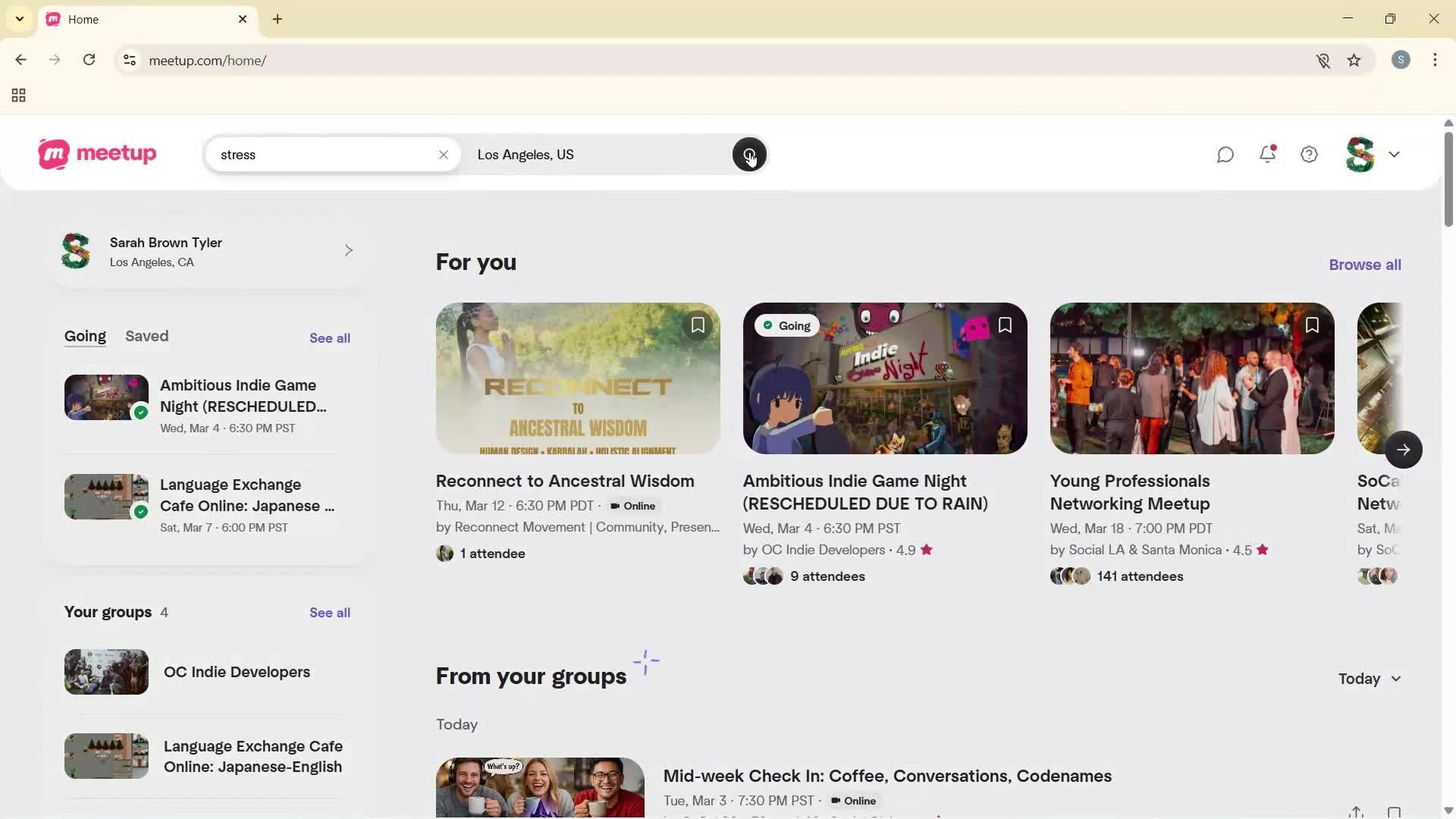
Task: Bookmark the Reconnect to Ancestral Wisdom event
Action: [698, 325]
